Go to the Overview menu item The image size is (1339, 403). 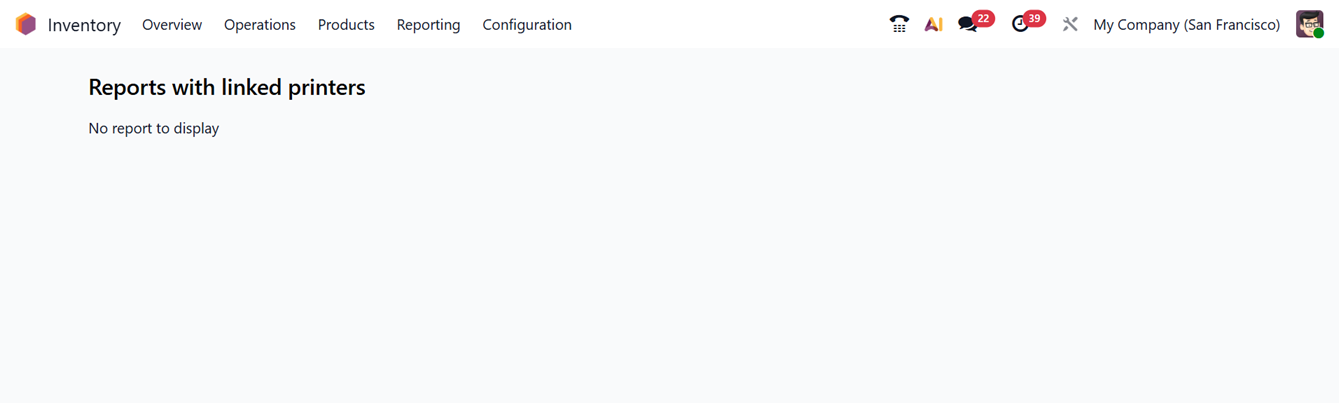tap(172, 24)
